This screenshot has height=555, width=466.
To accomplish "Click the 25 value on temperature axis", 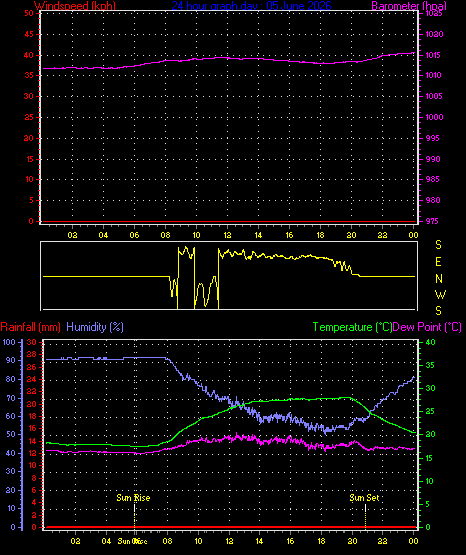I will coord(430,411).
